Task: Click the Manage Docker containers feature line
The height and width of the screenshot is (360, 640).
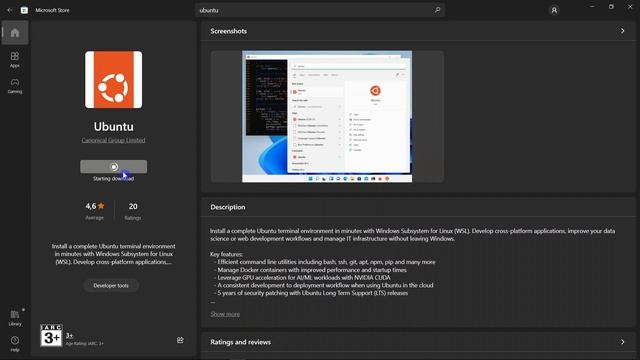Action: 312,270
